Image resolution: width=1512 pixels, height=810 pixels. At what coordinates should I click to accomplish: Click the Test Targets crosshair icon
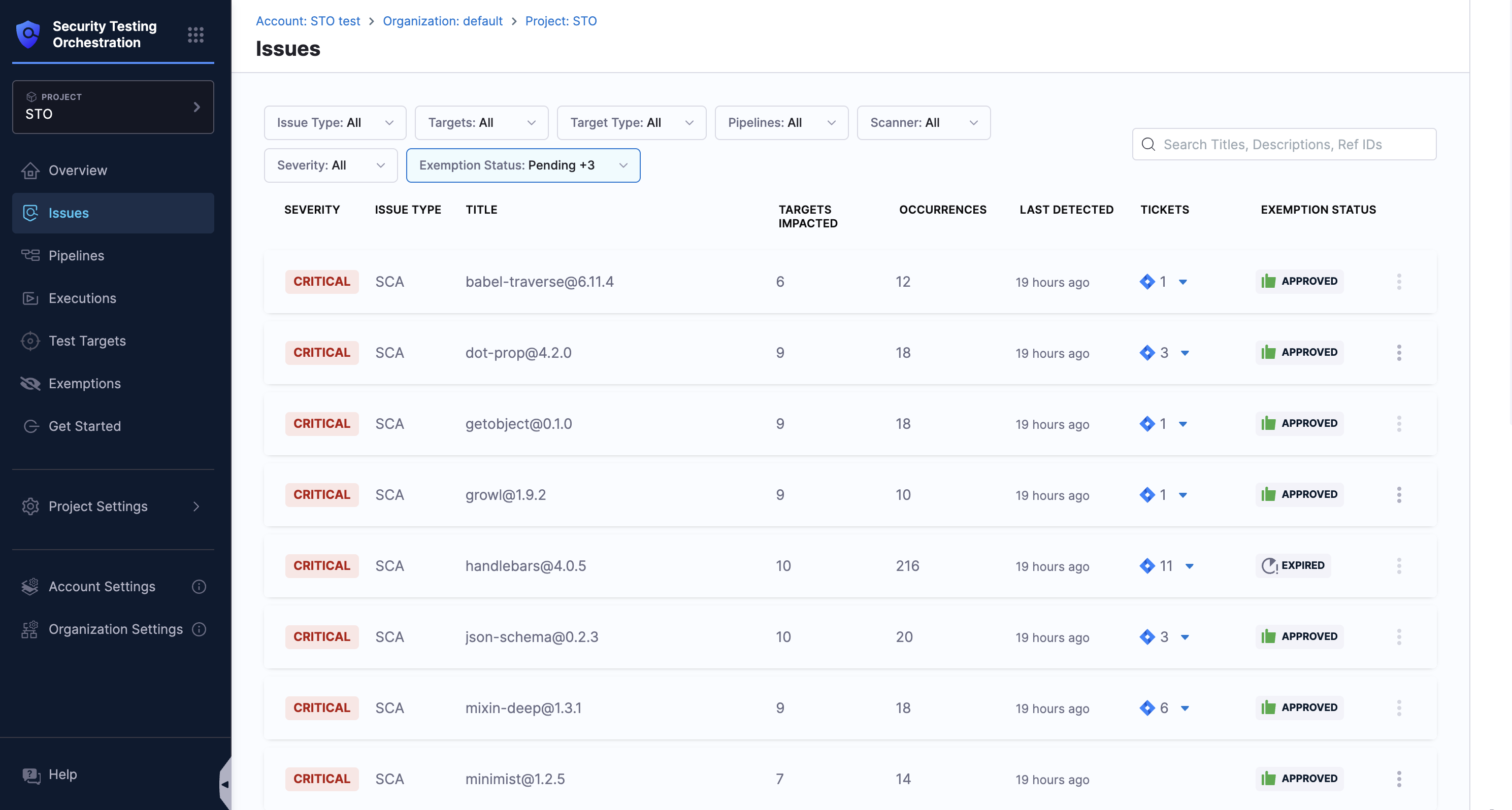click(30, 341)
